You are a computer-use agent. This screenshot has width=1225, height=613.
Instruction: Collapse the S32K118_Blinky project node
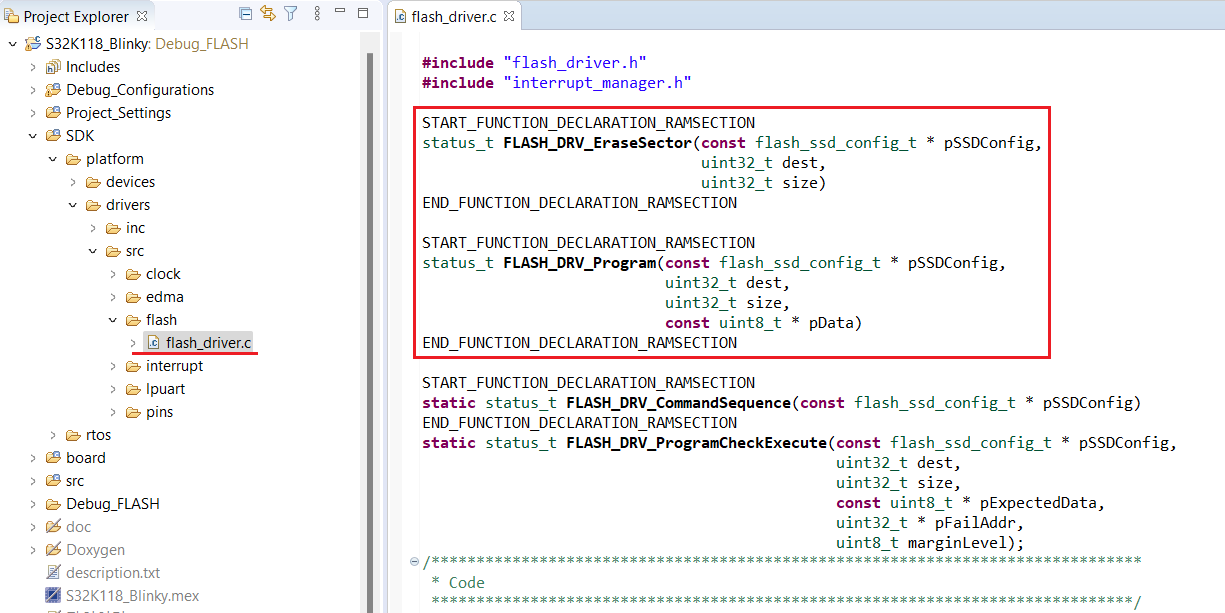[12, 44]
